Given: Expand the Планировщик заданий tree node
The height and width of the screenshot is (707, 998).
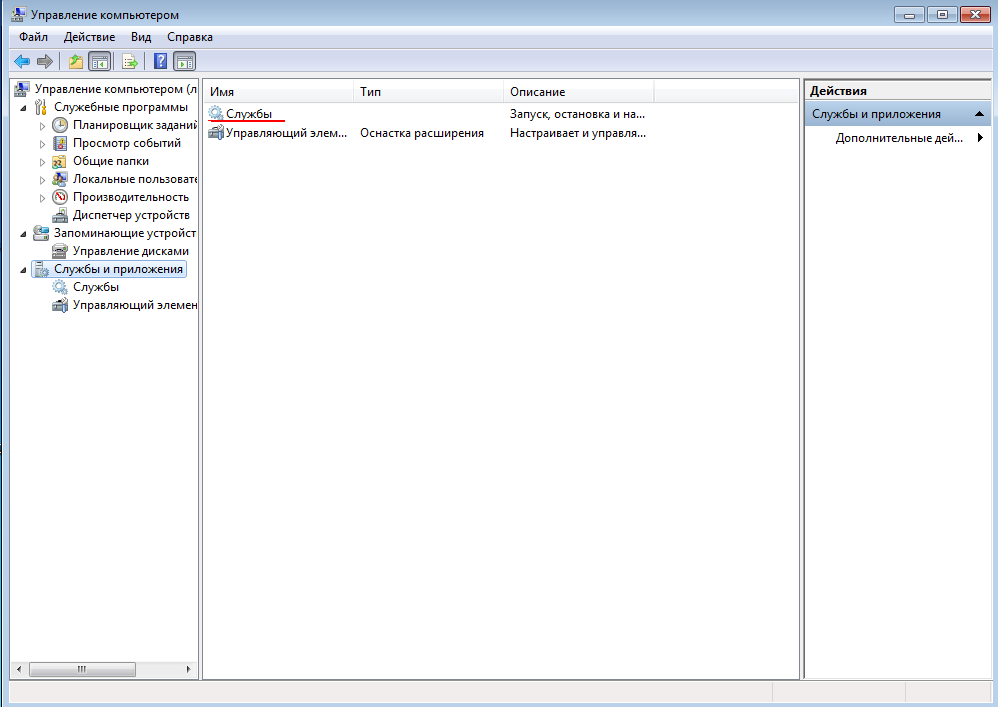Looking at the screenshot, I should (x=43, y=126).
